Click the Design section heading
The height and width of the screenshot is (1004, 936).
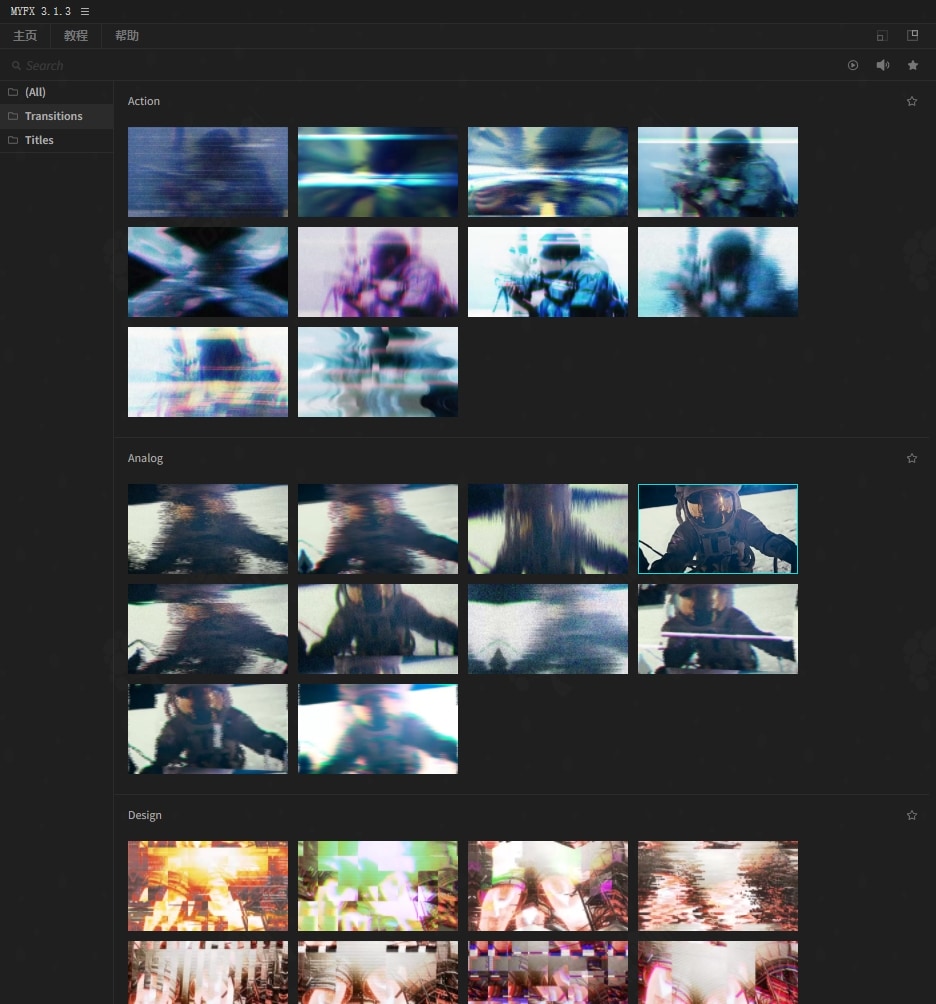click(145, 815)
